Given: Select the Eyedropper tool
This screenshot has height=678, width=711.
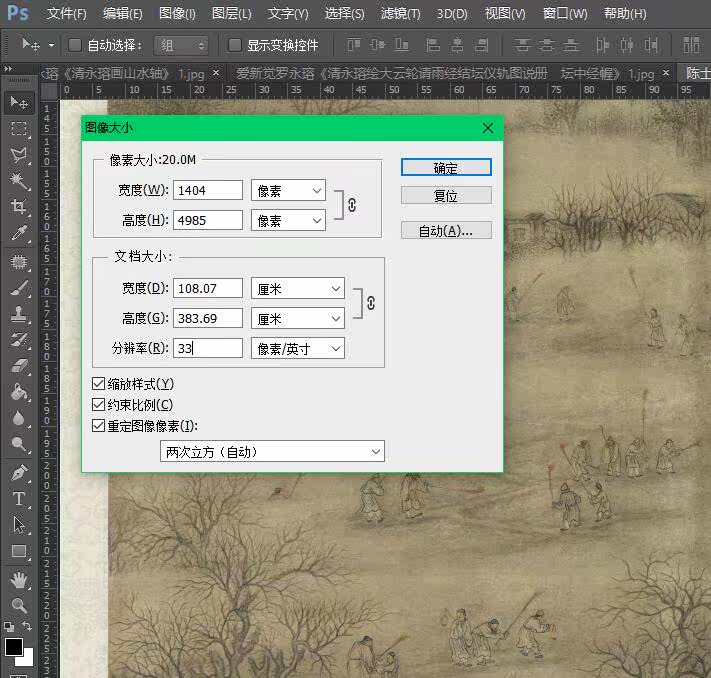Looking at the screenshot, I should click(19, 233).
